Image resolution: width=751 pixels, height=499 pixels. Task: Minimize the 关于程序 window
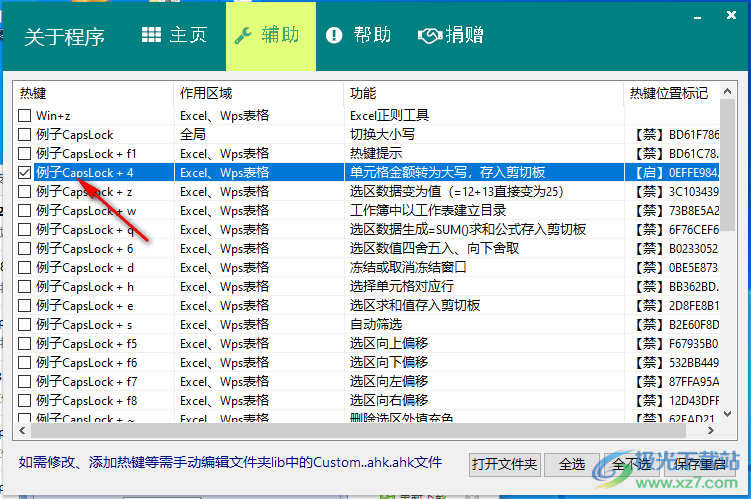(x=697, y=16)
